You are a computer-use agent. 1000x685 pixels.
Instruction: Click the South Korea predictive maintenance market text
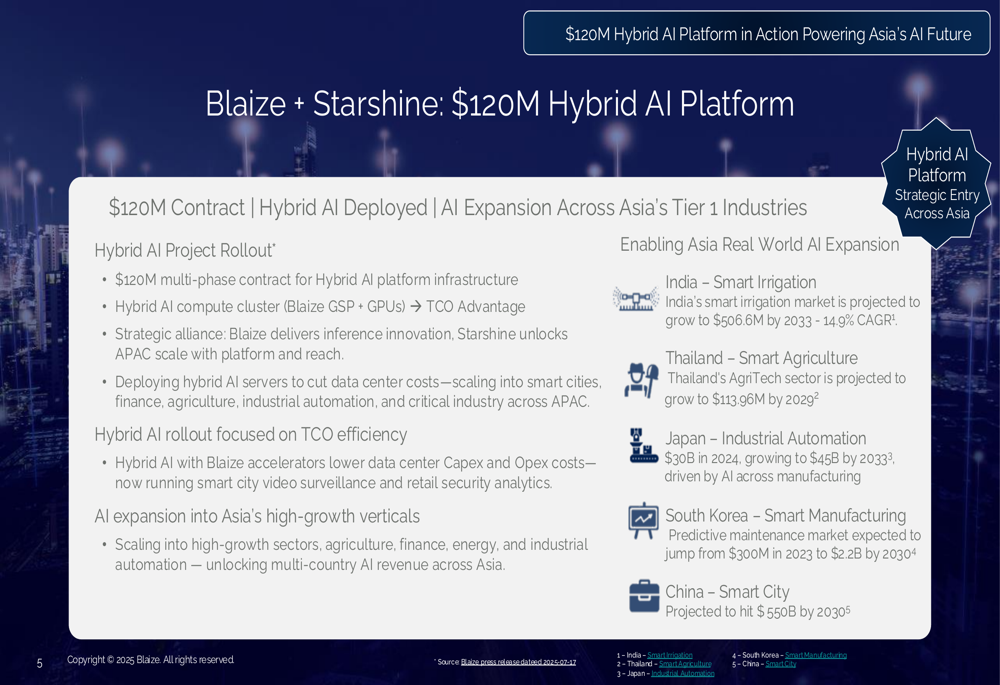(x=793, y=545)
